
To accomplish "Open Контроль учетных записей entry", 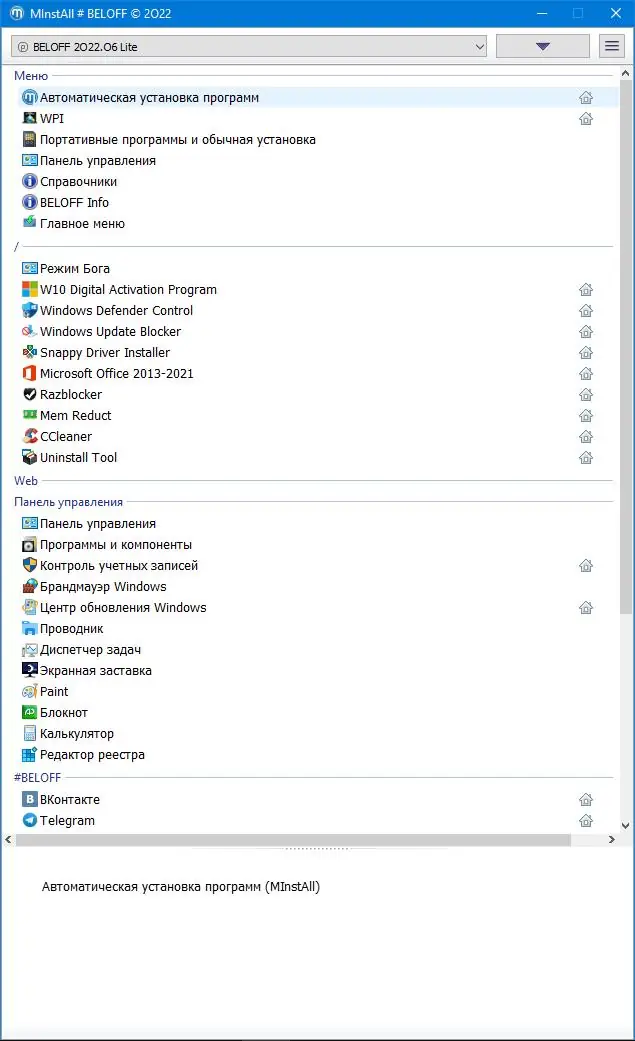I will point(119,566).
